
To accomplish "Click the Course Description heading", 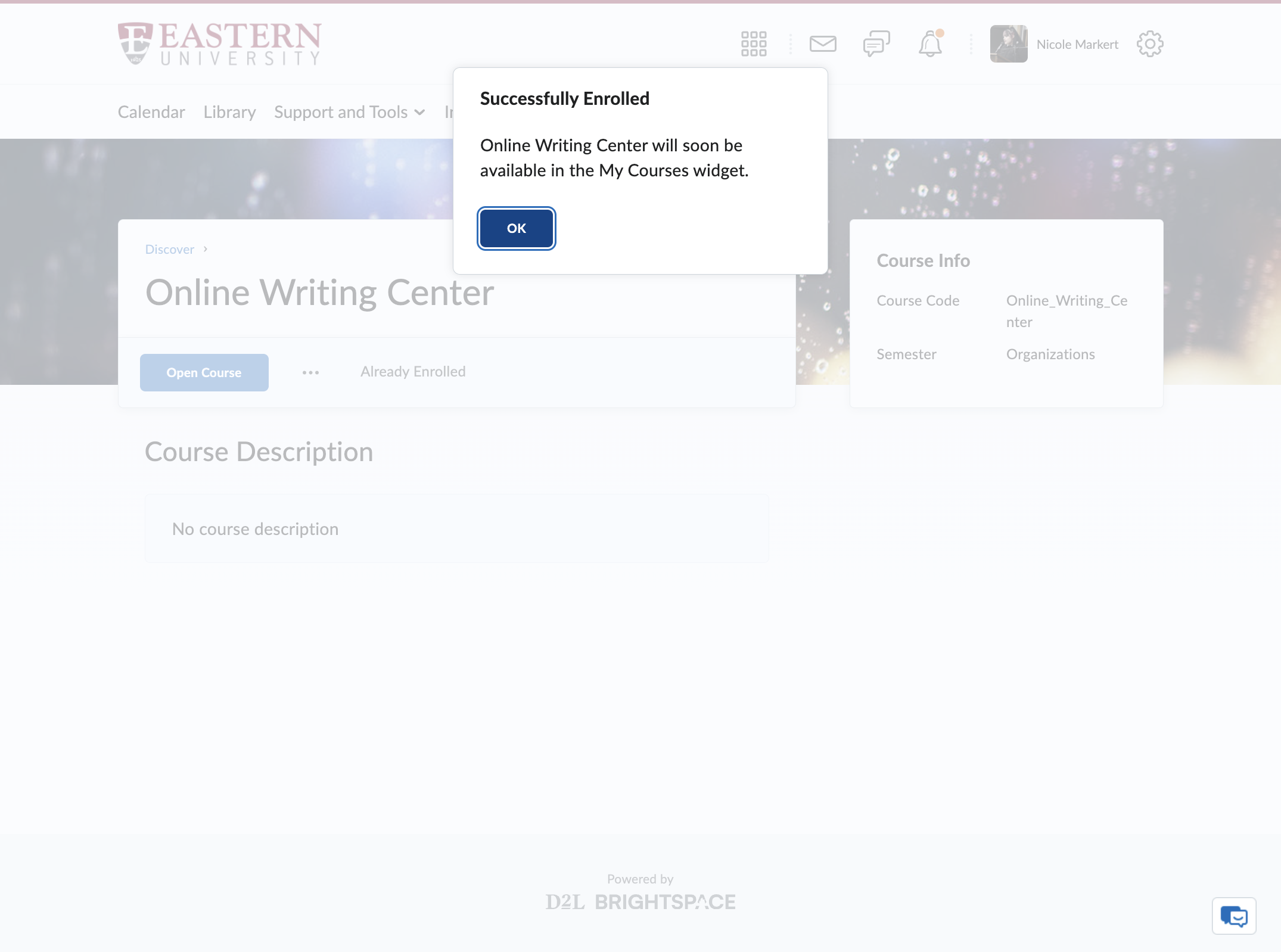I will pos(259,452).
